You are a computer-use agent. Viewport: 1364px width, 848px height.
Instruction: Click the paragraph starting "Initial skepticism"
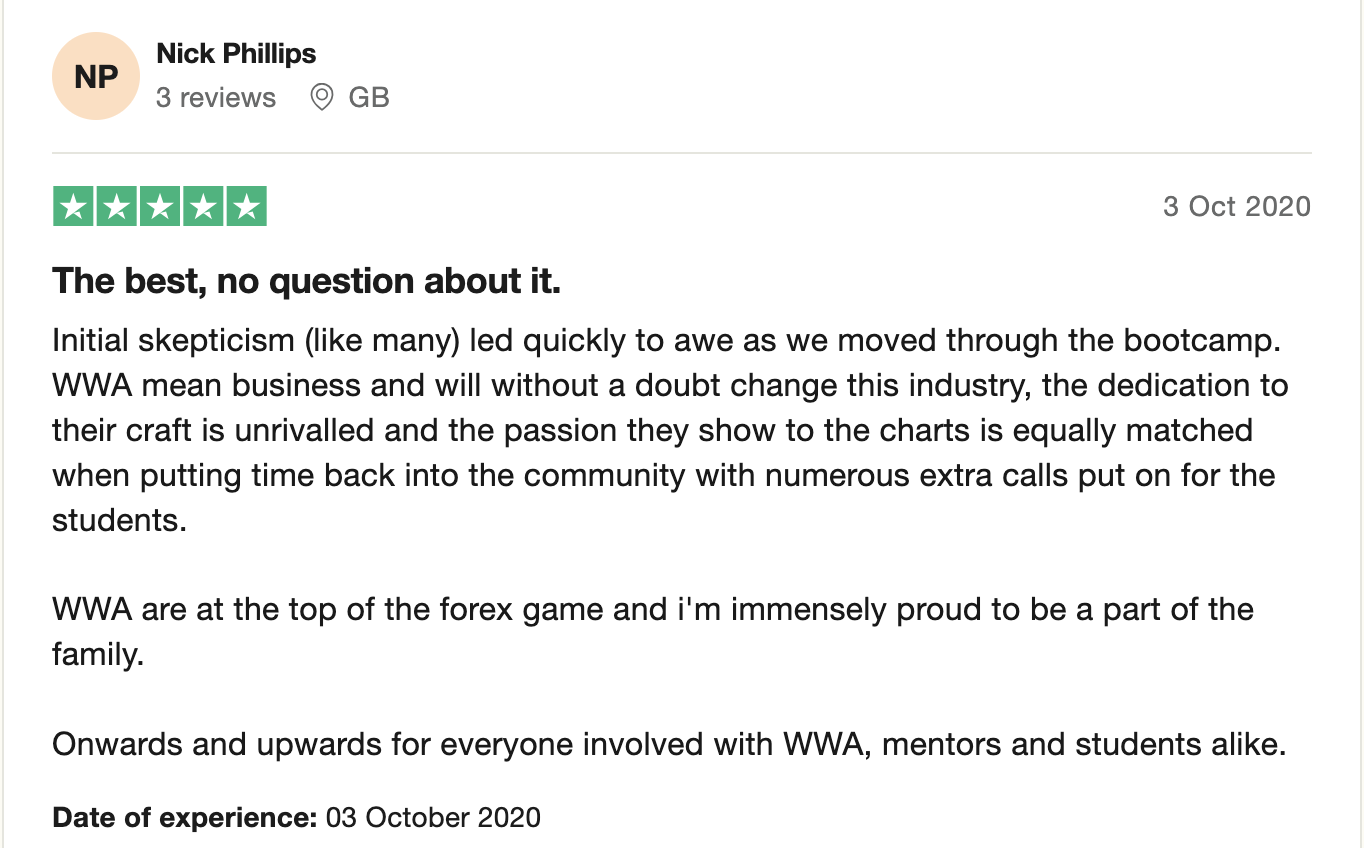(660, 430)
